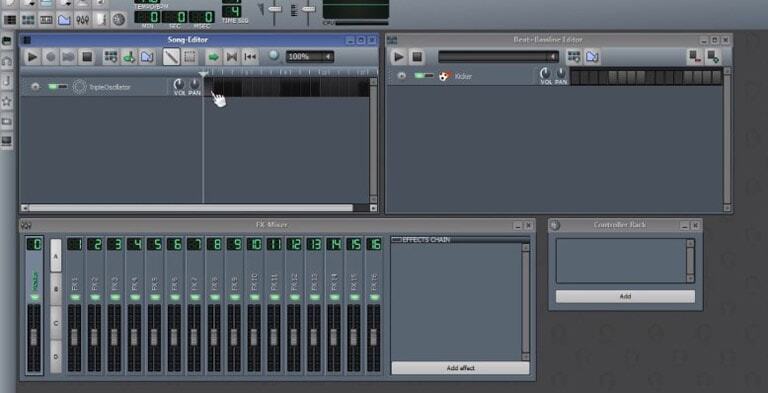Open the presets (note) sidebar tab
The width and height of the screenshot is (768, 393).
tap(7, 81)
